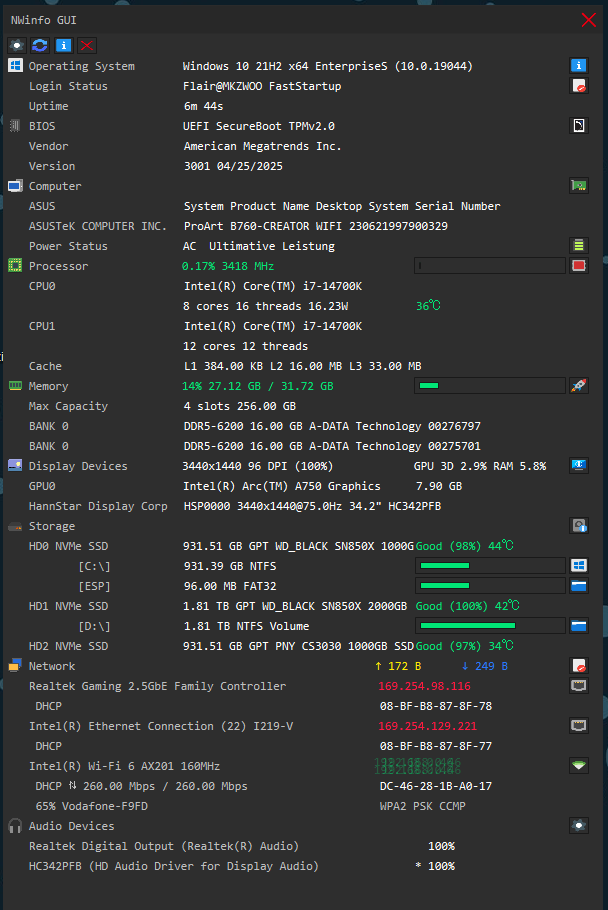This screenshot has height=910, width=608.
Task: Click the adapter icon for Realtek Gaming 2.5GbE
Action: [578, 685]
